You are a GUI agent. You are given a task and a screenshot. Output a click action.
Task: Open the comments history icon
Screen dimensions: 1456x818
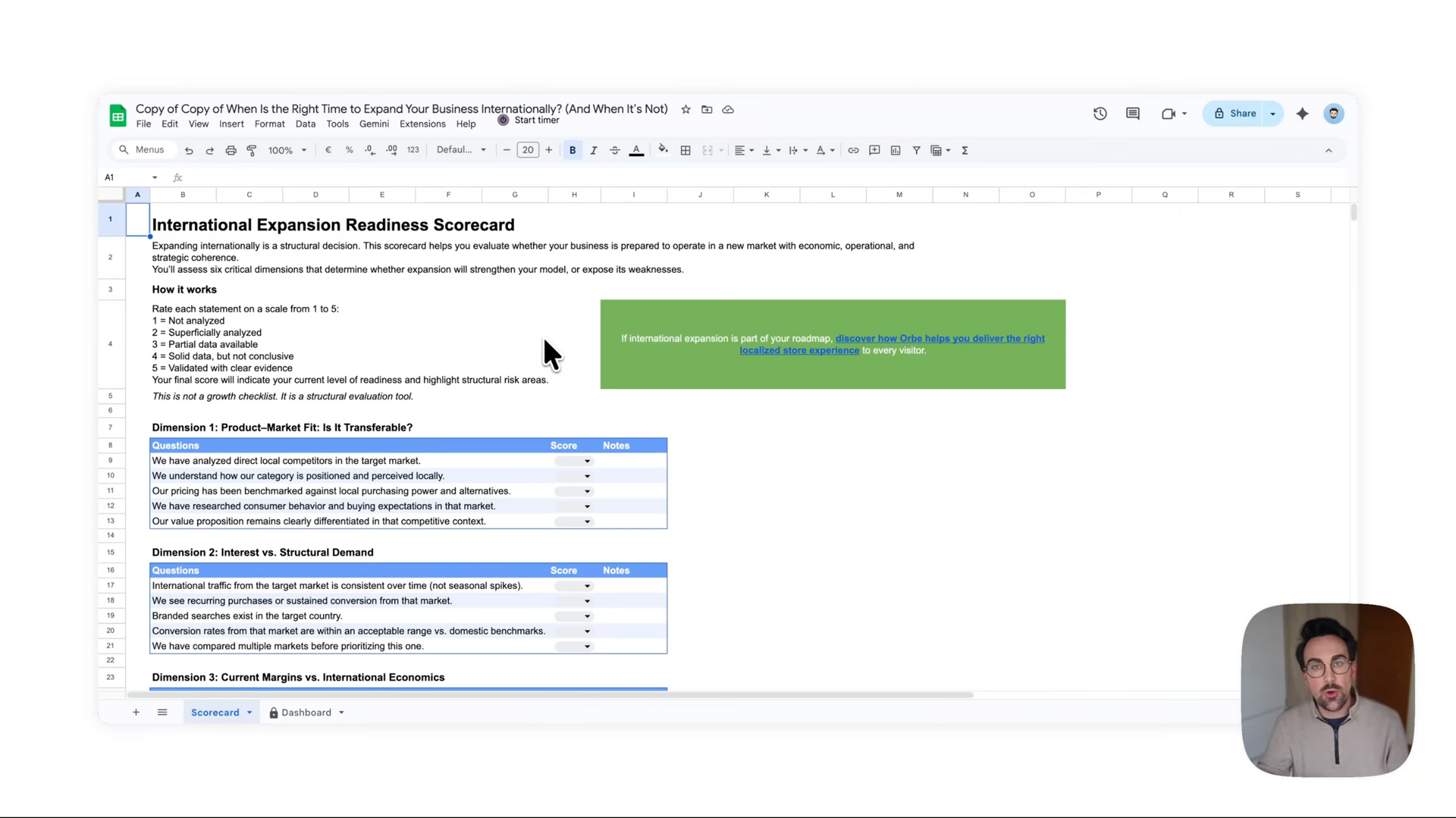(x=1133, y=114)
